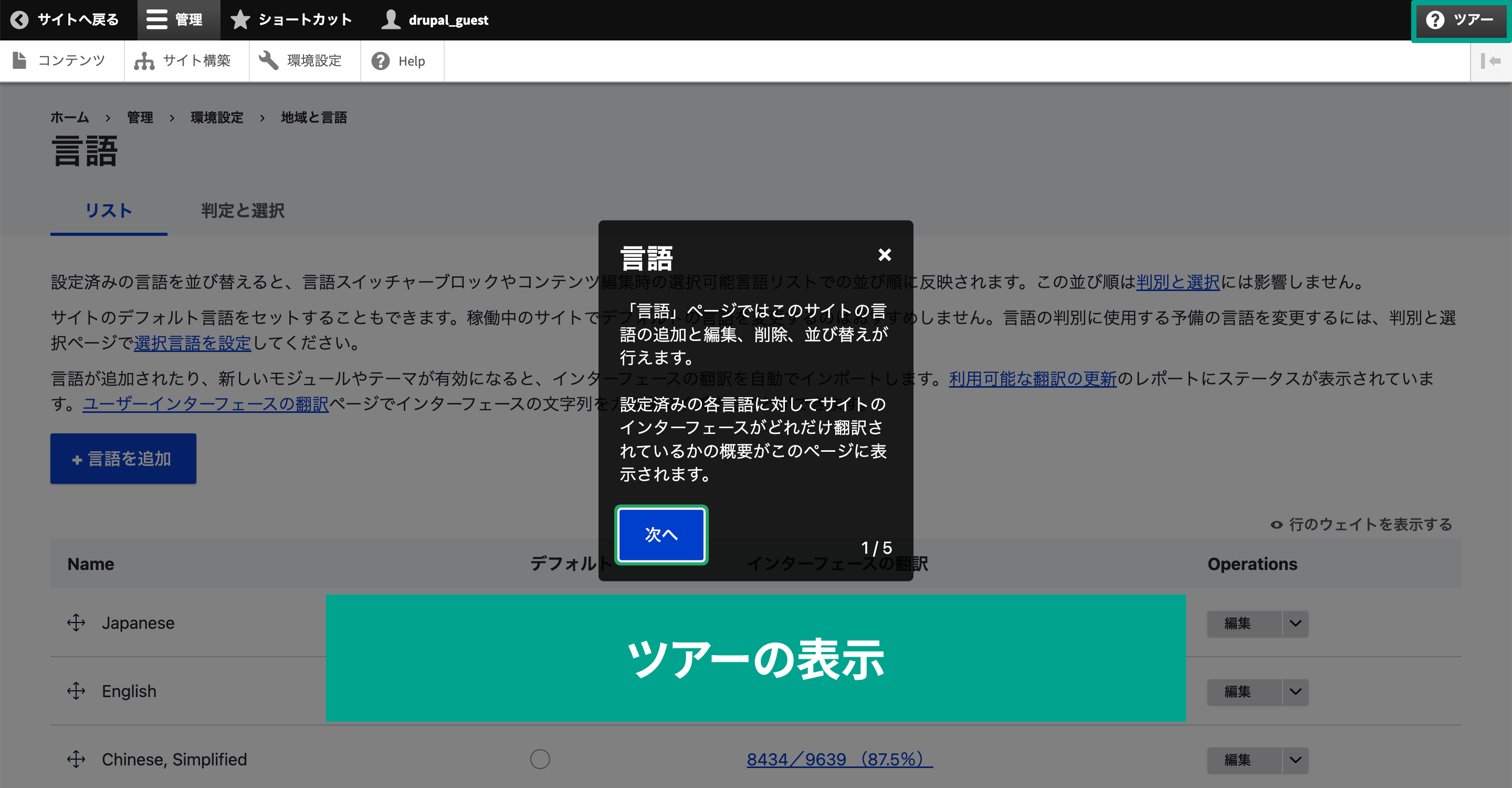Image resolution: width=1512 pixels, height=788 pixels.
Task: Click the 1 / 5 tour step counter
Action: click(876, 548)
